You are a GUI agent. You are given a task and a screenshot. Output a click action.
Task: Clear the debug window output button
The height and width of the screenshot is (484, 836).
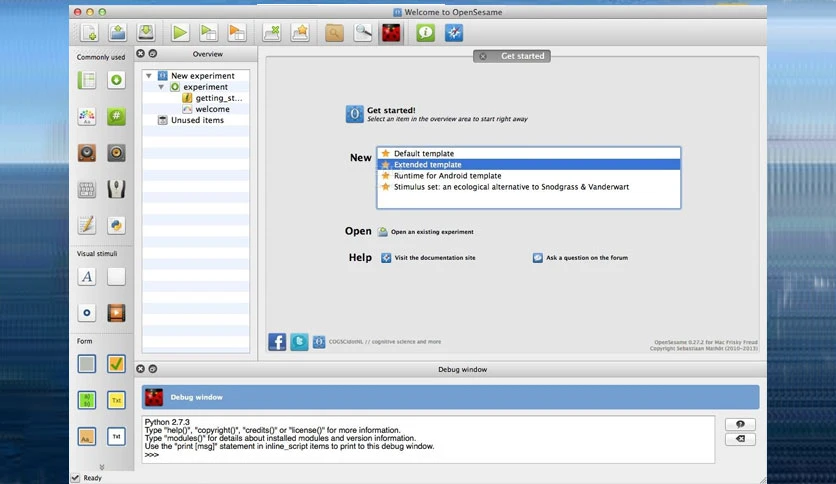(740, 439)
